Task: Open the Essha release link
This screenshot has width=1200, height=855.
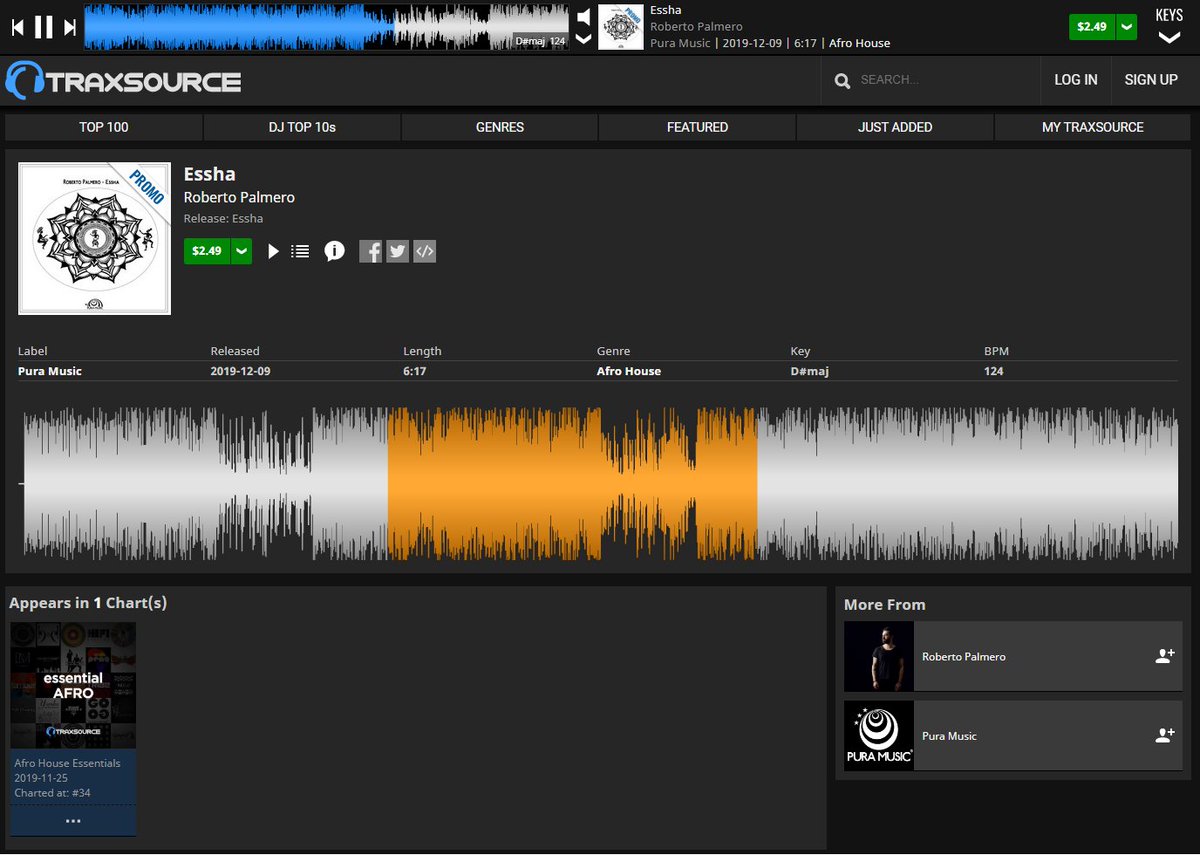Action: [247, 218]
